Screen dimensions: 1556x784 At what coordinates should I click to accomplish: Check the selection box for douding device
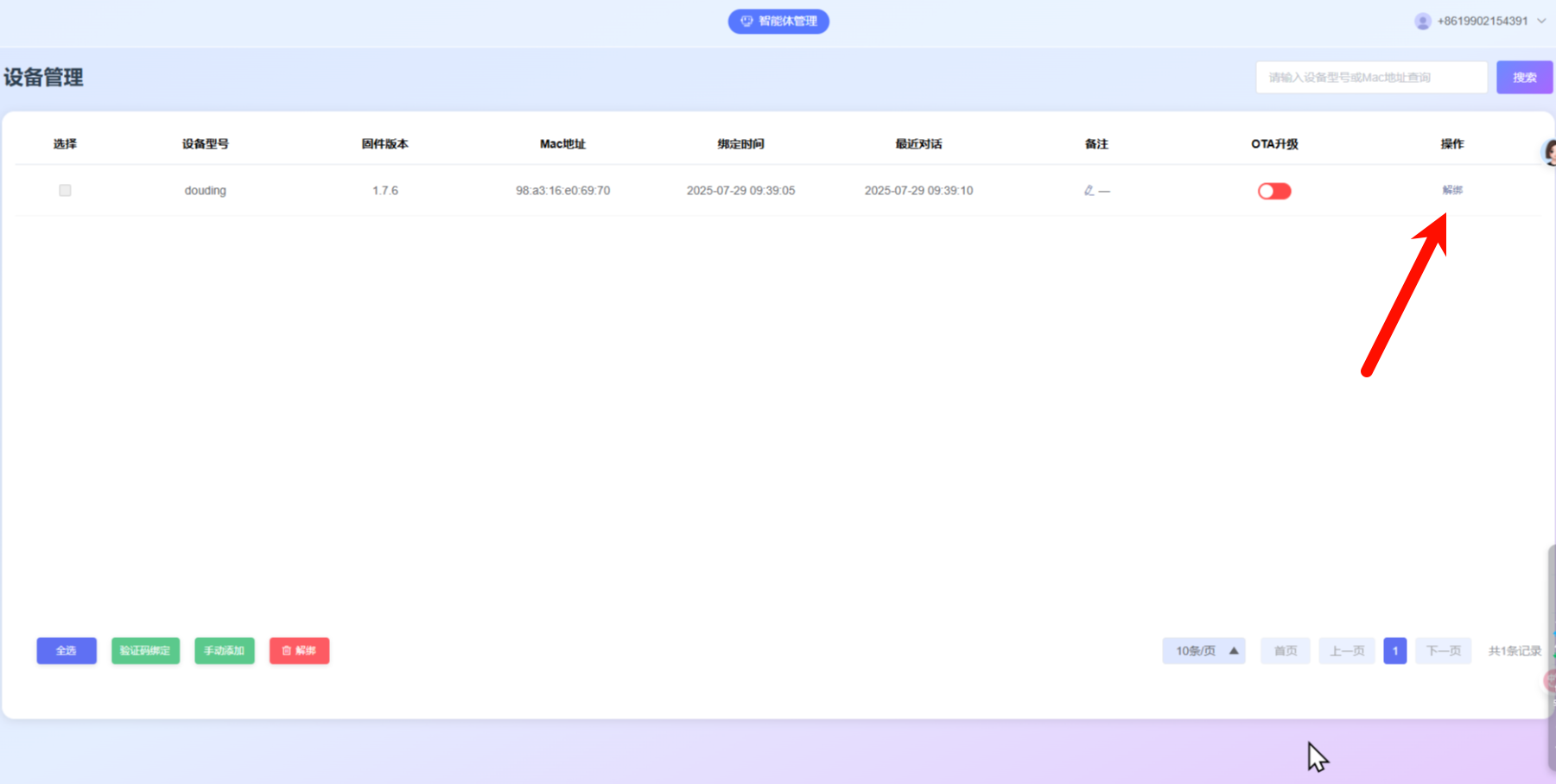tap(65, 191)
